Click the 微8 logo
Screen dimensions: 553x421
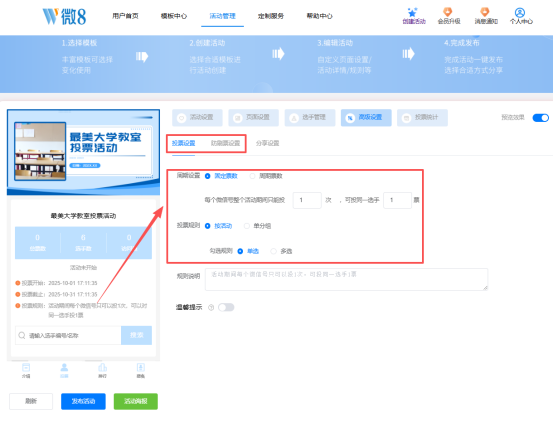pos(64,17)
